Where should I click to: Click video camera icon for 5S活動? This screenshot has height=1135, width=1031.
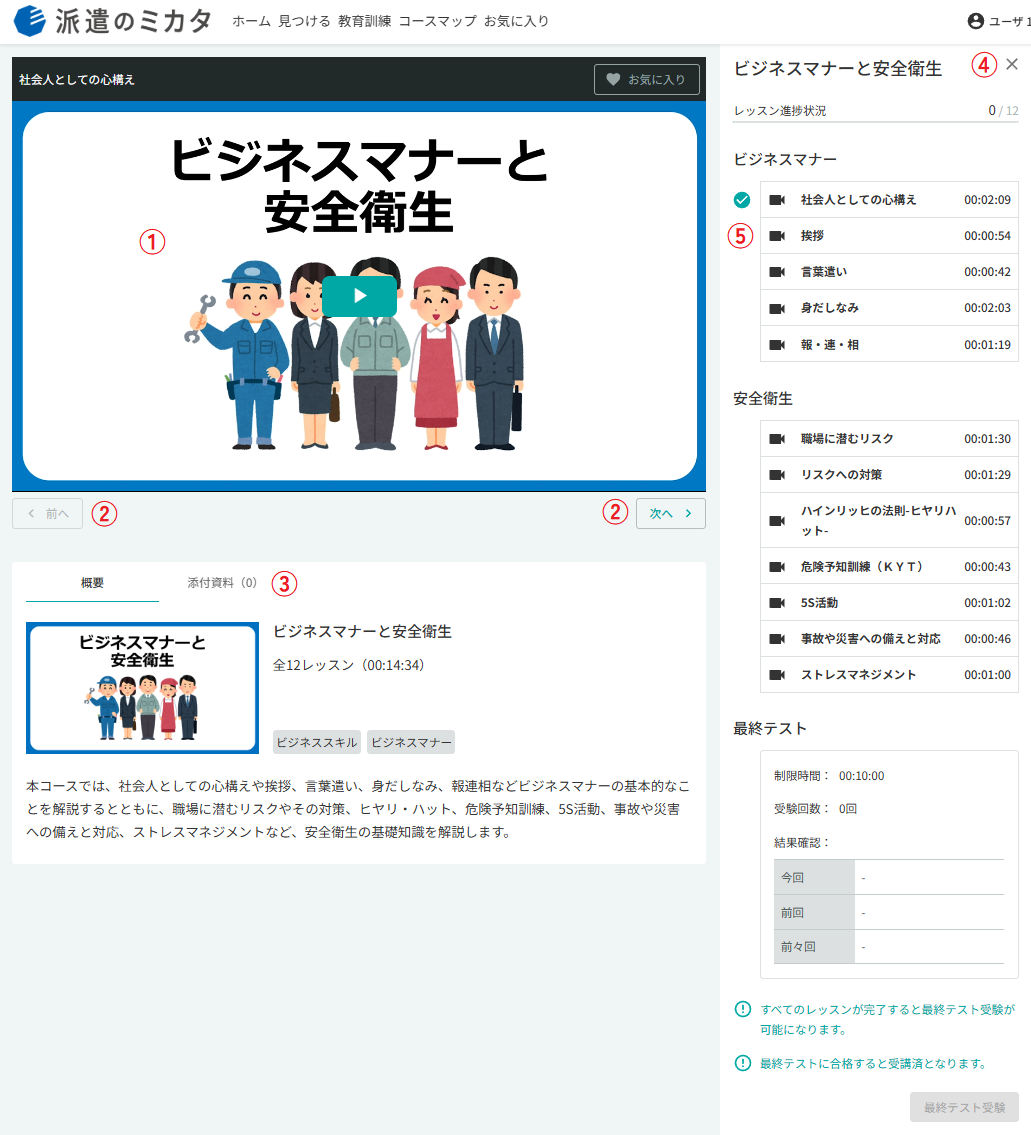click(777, 603)
